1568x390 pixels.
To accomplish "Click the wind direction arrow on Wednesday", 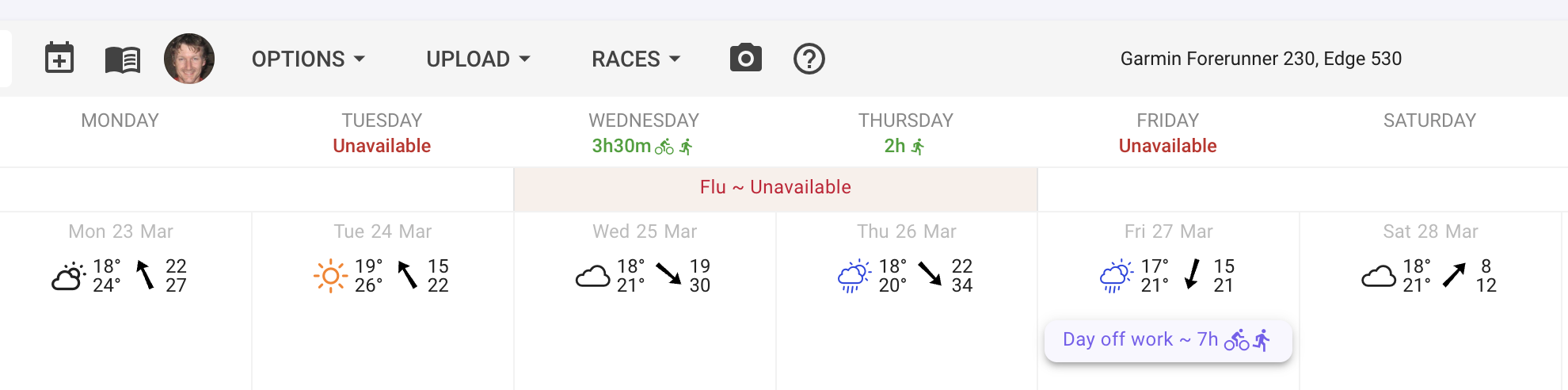I will tap(668, 274).
